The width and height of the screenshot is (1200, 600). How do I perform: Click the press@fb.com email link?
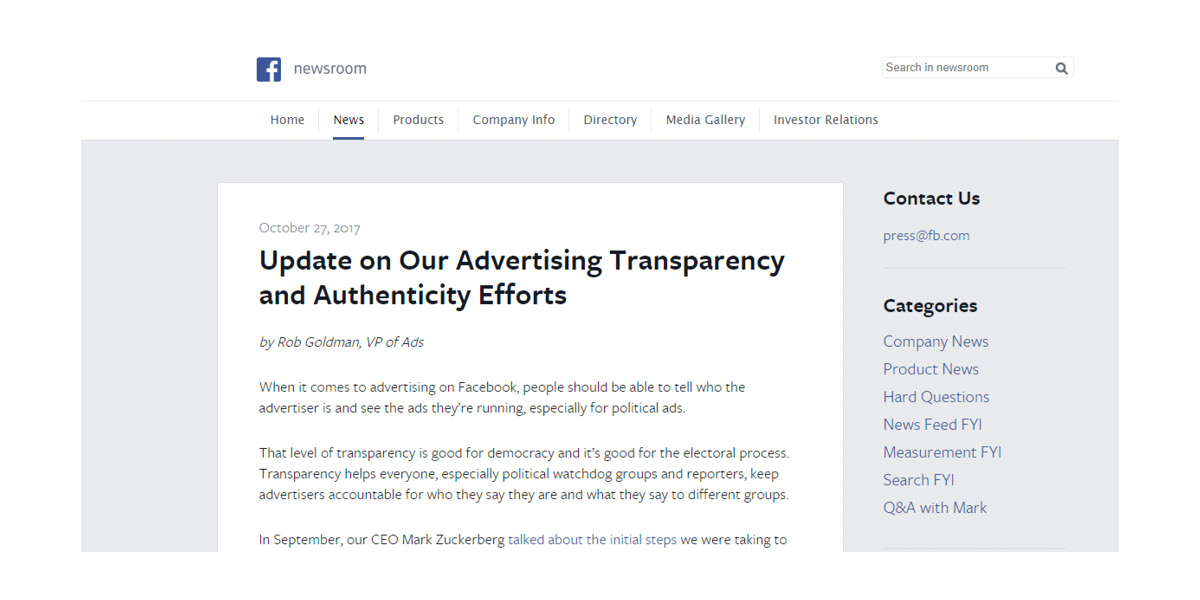tap(926, 236)
